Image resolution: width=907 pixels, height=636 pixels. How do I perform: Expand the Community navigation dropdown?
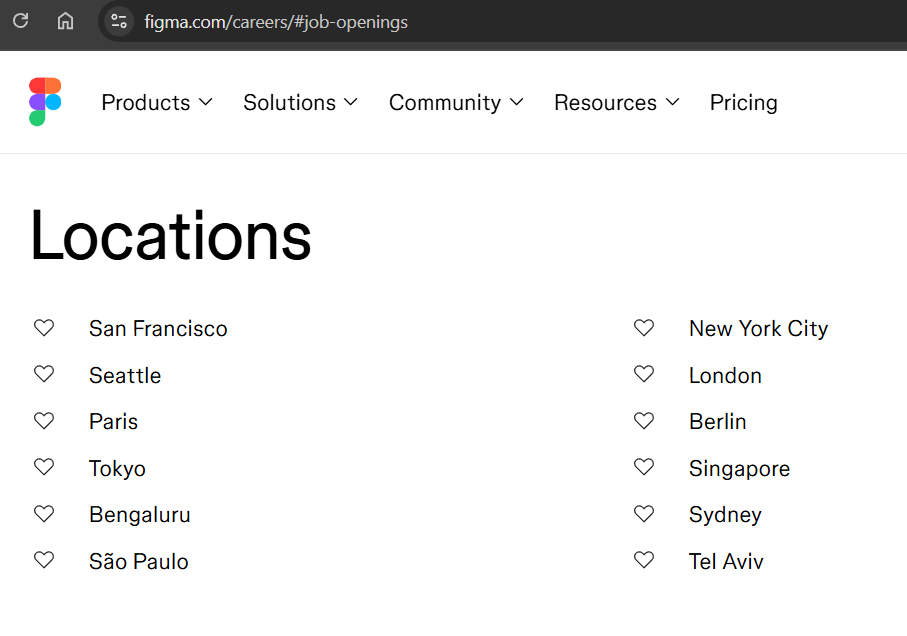[x=456, y=103]
